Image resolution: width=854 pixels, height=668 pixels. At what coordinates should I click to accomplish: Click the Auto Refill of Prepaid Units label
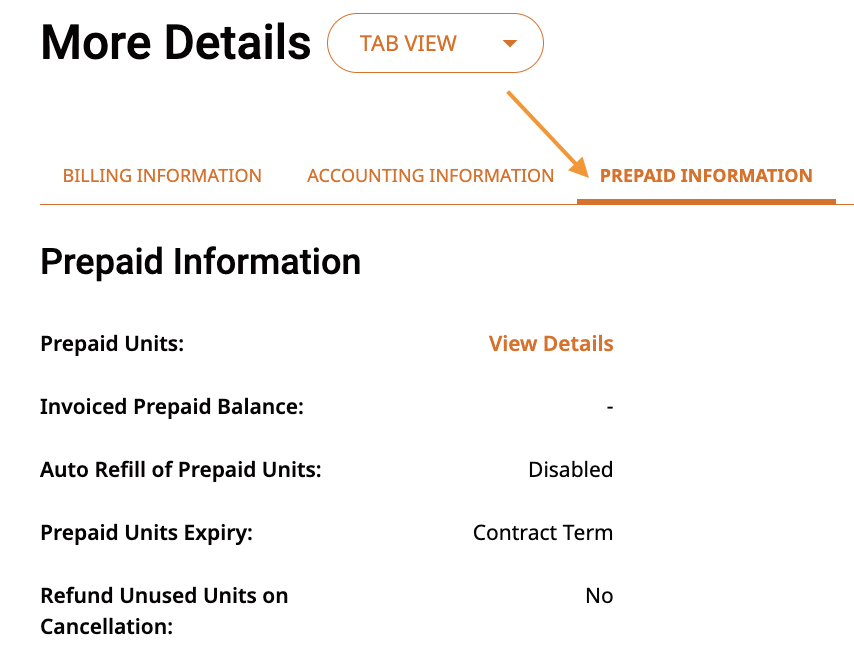point(181,470)
